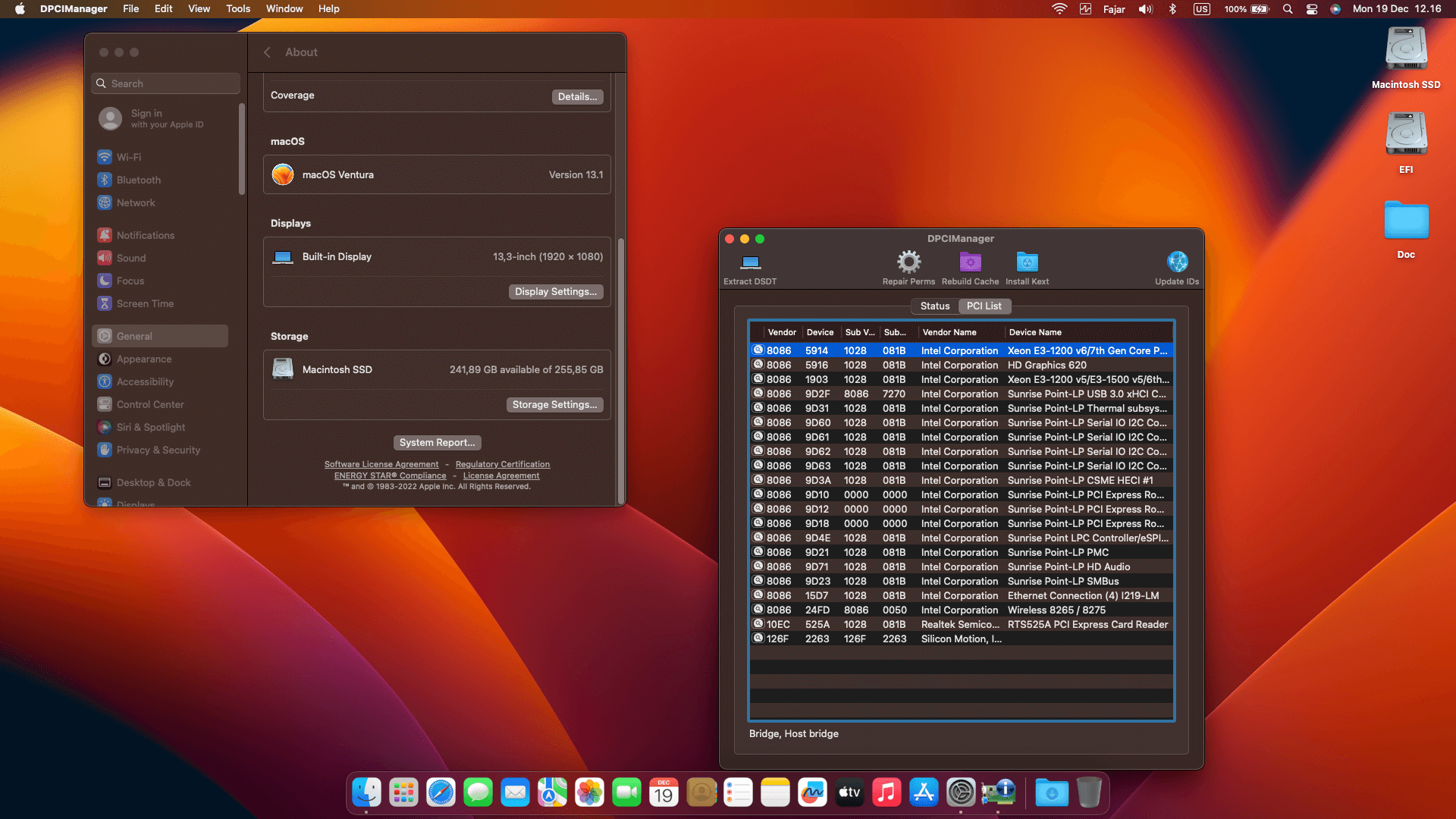1456x819 pixels.
Task: Open the App Store from the Dock
Action: click(x=924, y=792)
